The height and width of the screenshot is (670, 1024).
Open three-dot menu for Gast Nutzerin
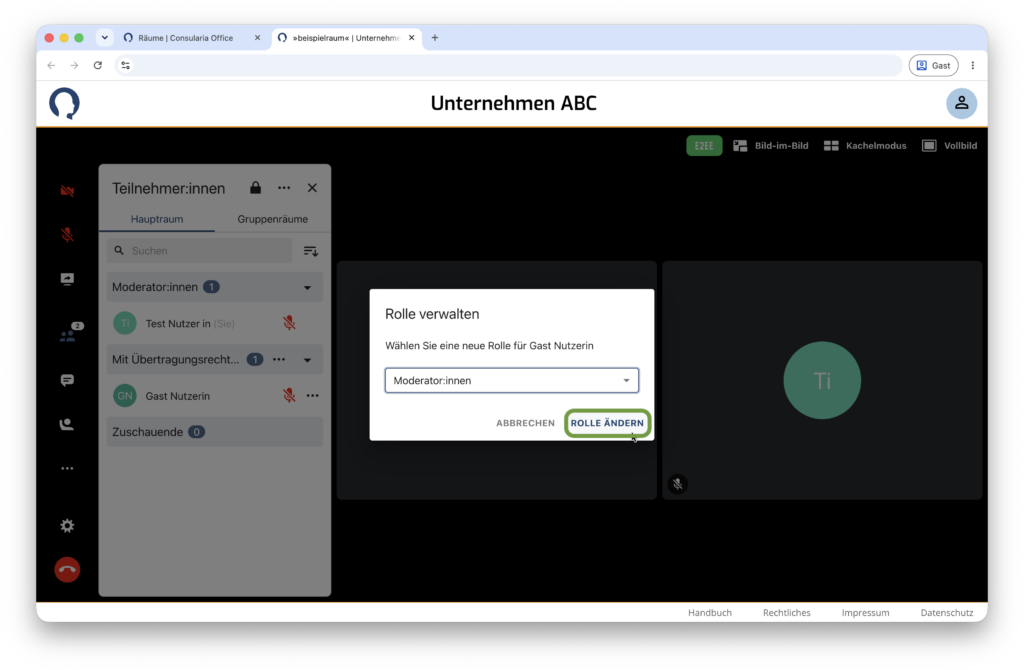(313, 396)
